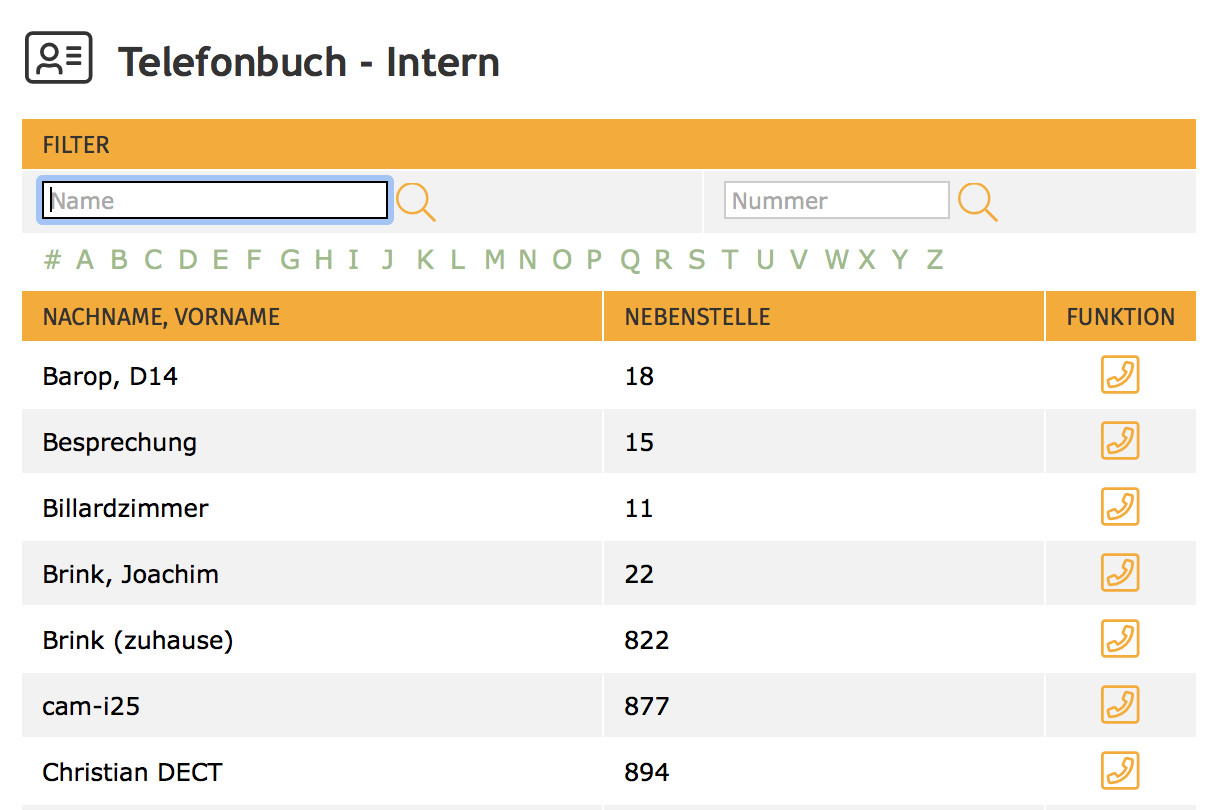The width and height of the screenshot is (1220, 810).
Task: Show entries starting with letter C
Action: pyautogui.click(x=153, y=260)
